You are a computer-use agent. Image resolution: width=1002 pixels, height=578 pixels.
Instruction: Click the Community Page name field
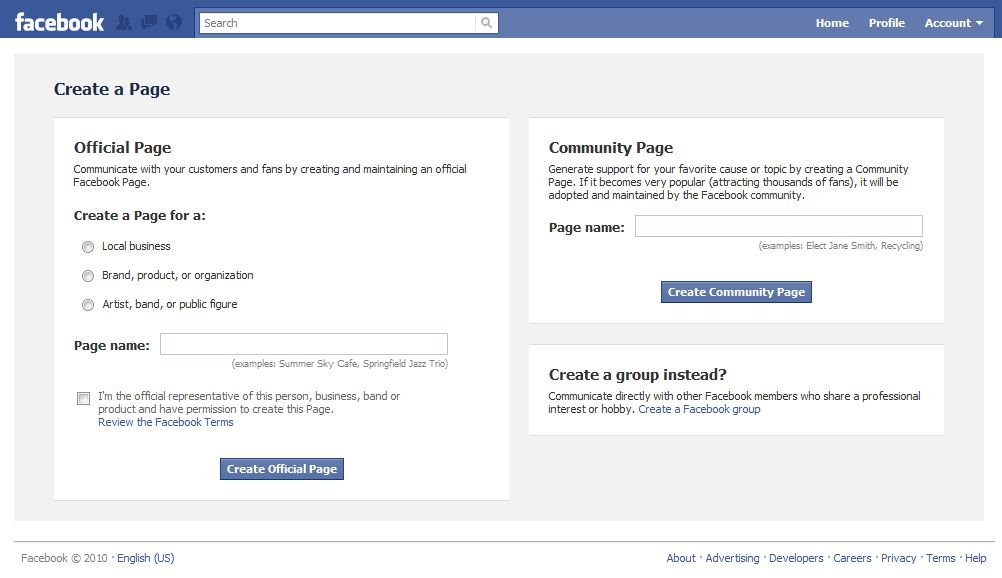(x=779, y=225)
